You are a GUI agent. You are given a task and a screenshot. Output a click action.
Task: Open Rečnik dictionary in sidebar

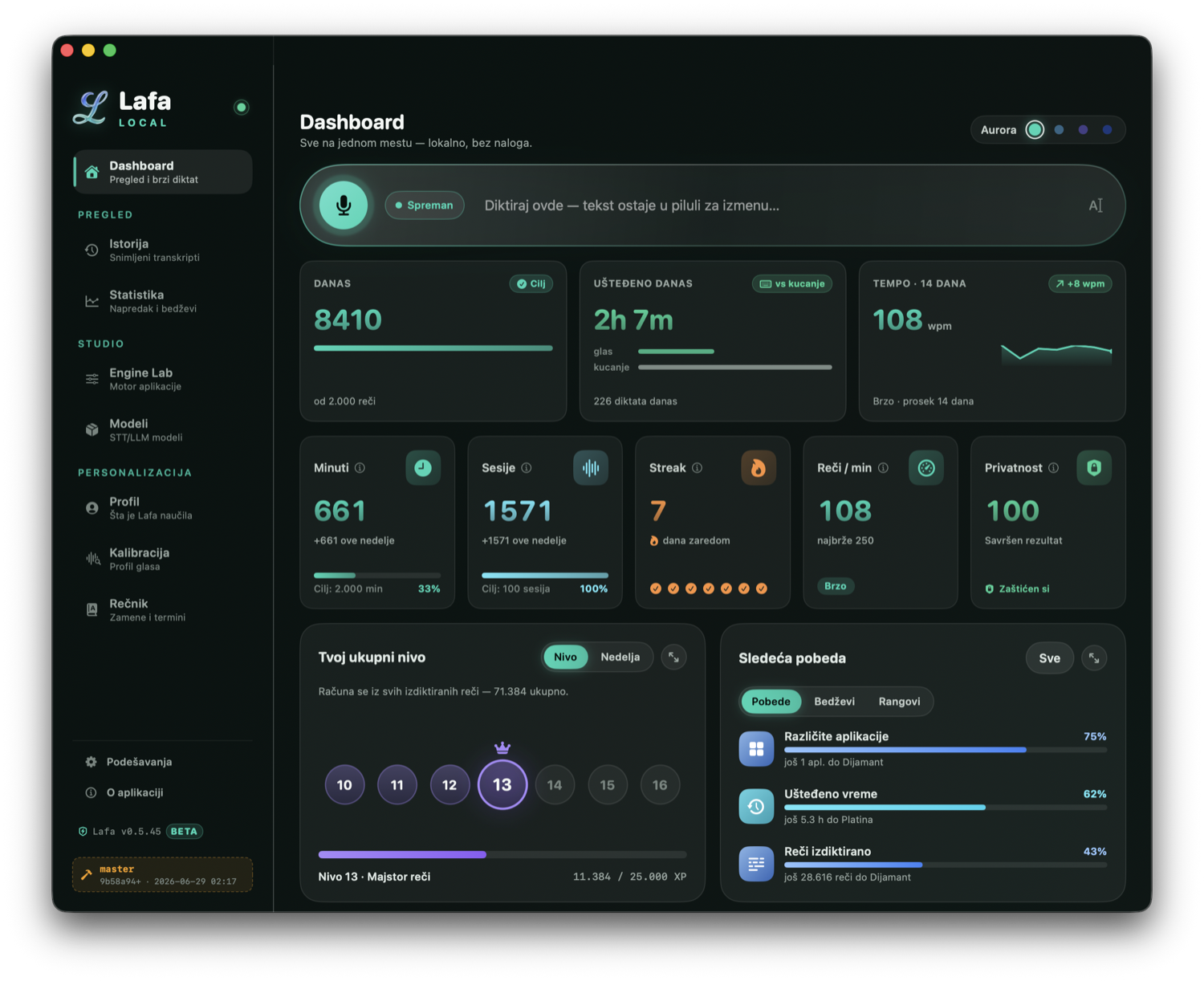coord(163,609)
